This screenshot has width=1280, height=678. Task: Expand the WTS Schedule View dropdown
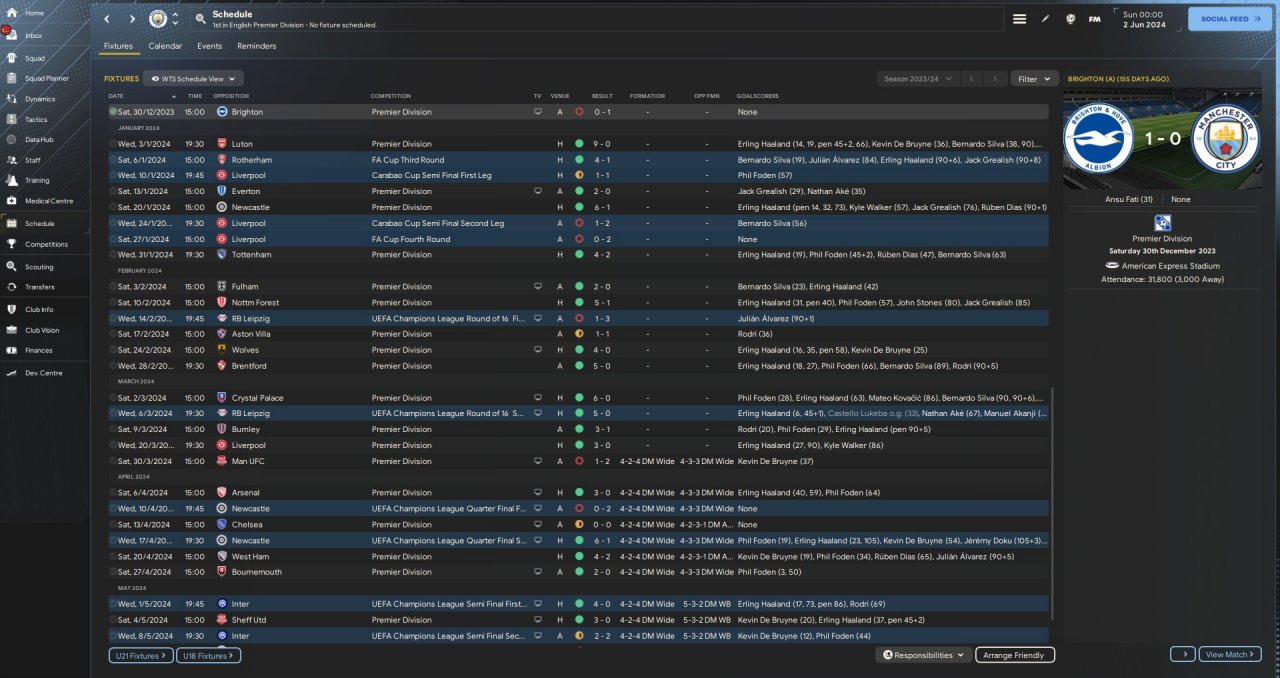[193, 78]
